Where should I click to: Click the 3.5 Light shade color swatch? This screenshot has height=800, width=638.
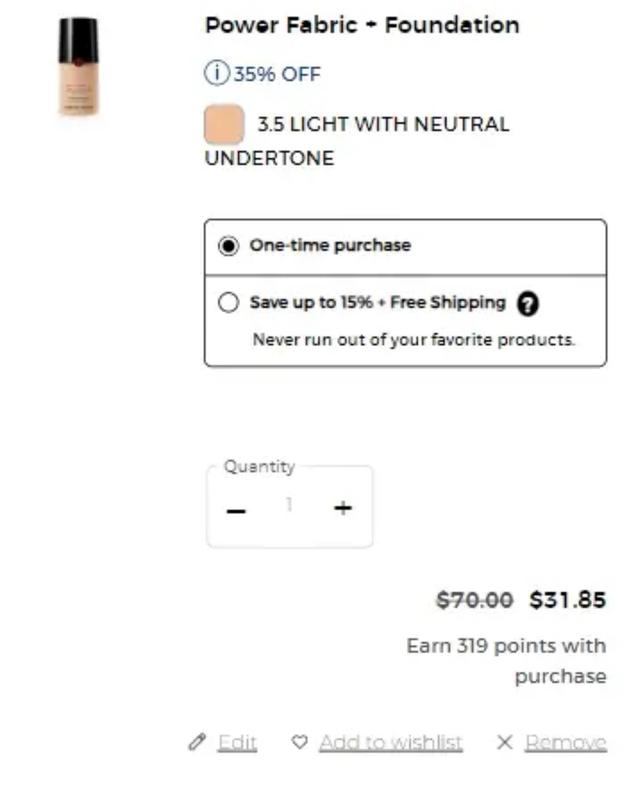(x=224, y=125)
